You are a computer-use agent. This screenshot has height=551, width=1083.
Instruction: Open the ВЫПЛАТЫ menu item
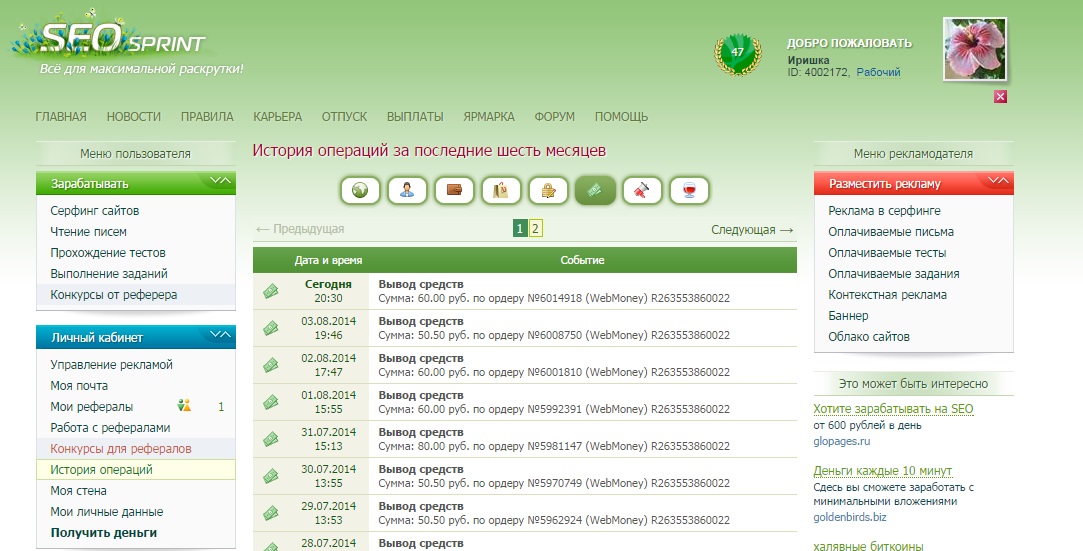[x=415, y=117]
